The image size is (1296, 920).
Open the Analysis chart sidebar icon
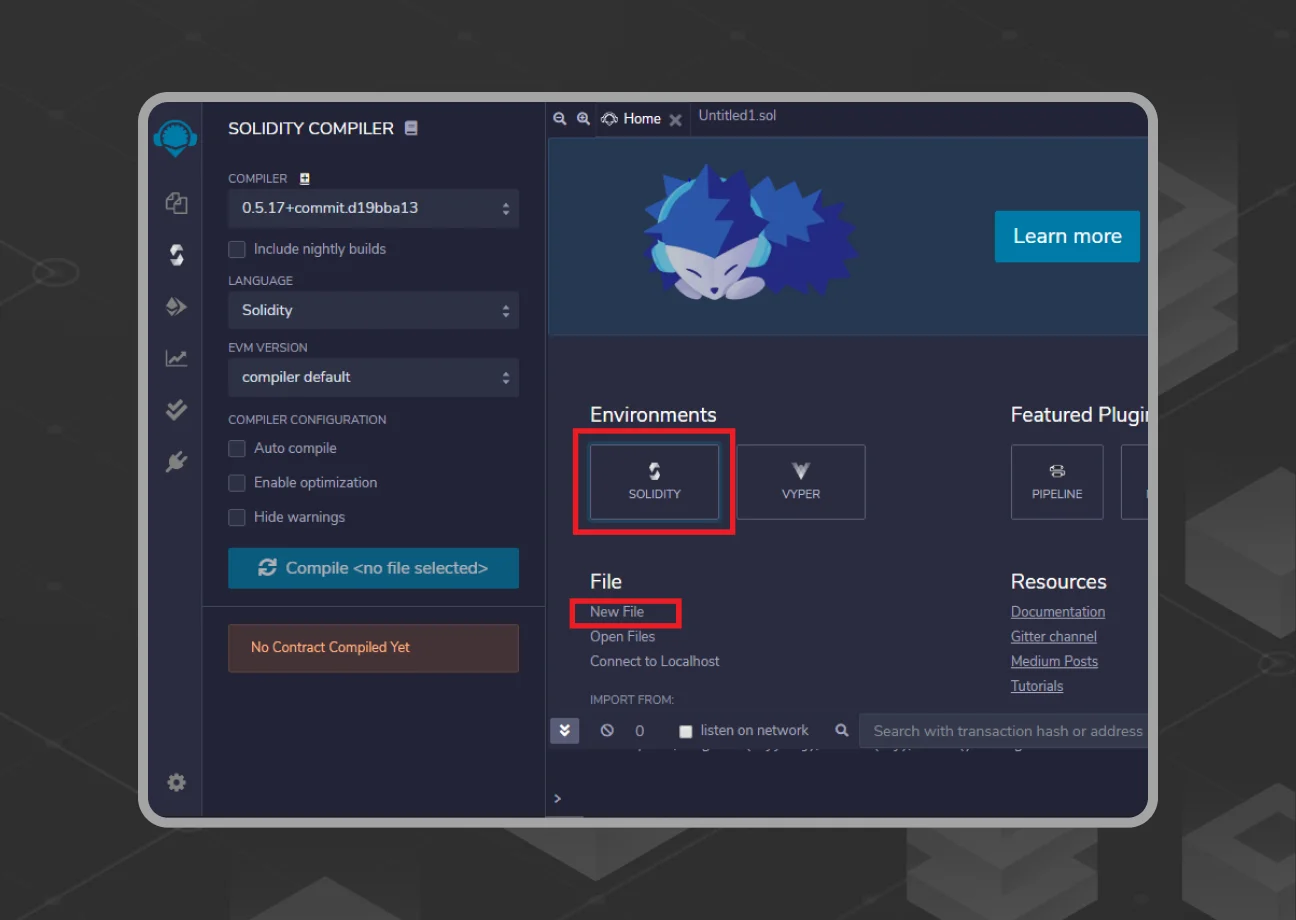pyautogui.click(x=176, y=358)
